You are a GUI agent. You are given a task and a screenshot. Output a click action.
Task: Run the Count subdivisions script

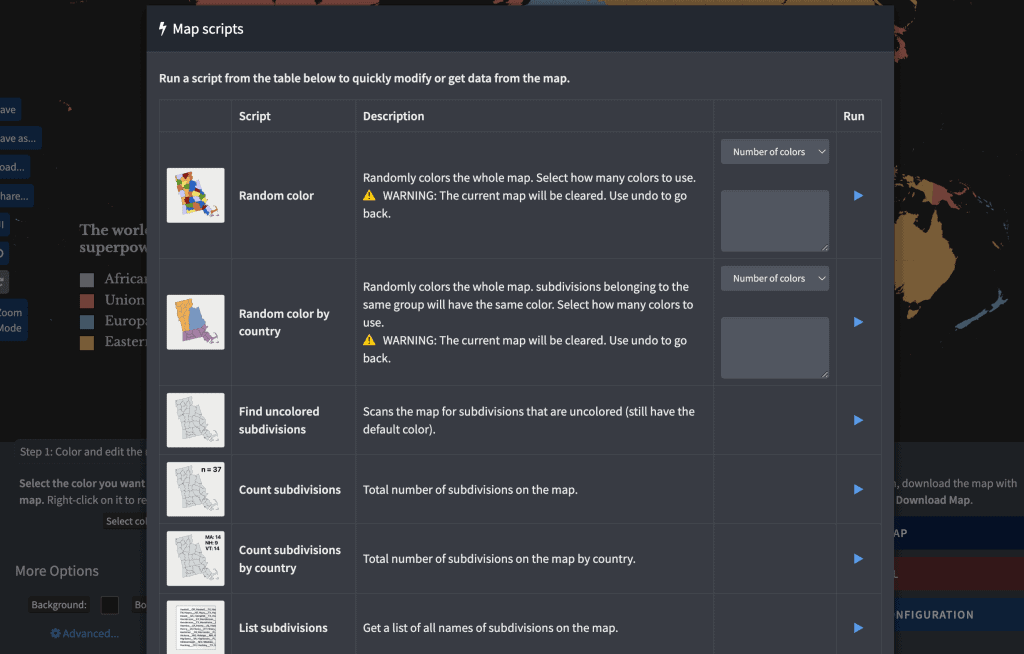pyautogui.click(x=858, y=489)
